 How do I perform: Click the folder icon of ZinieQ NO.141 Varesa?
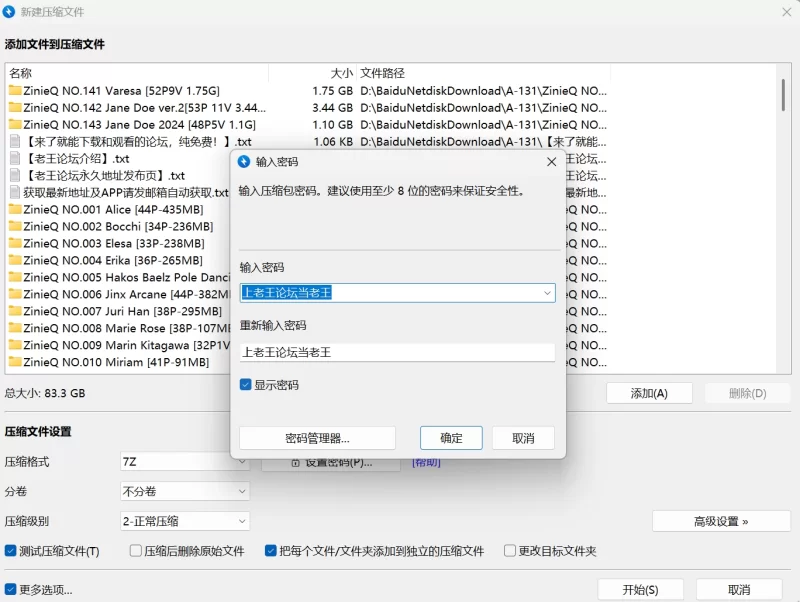pos(15,91)
